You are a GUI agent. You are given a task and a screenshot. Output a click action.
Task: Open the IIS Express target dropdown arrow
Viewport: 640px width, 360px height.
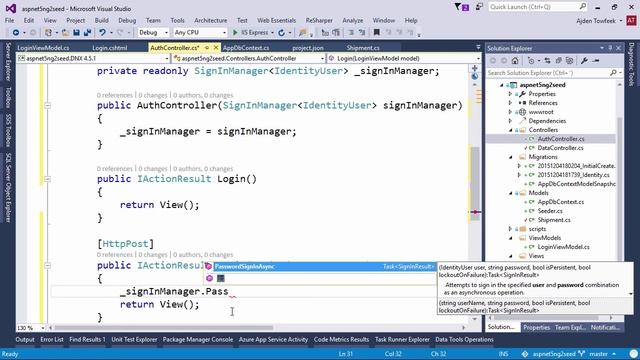[x=272, y=32]
